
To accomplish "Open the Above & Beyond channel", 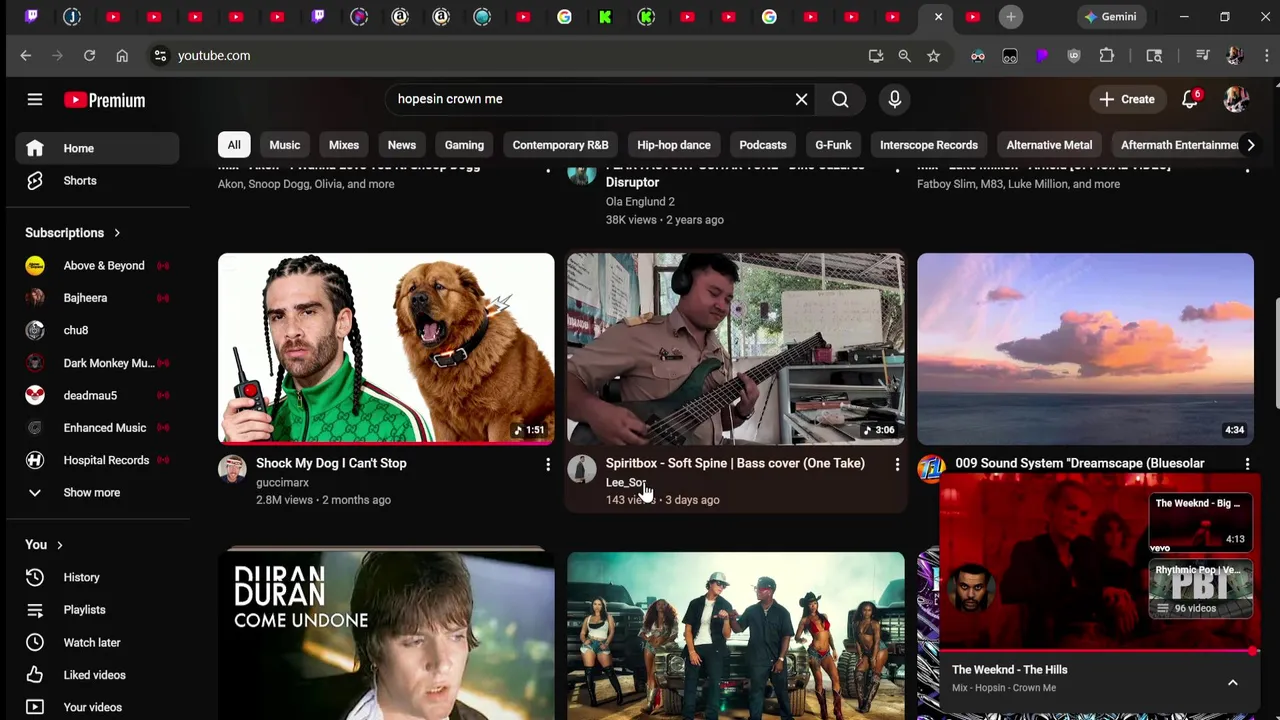I will (98, 265).
